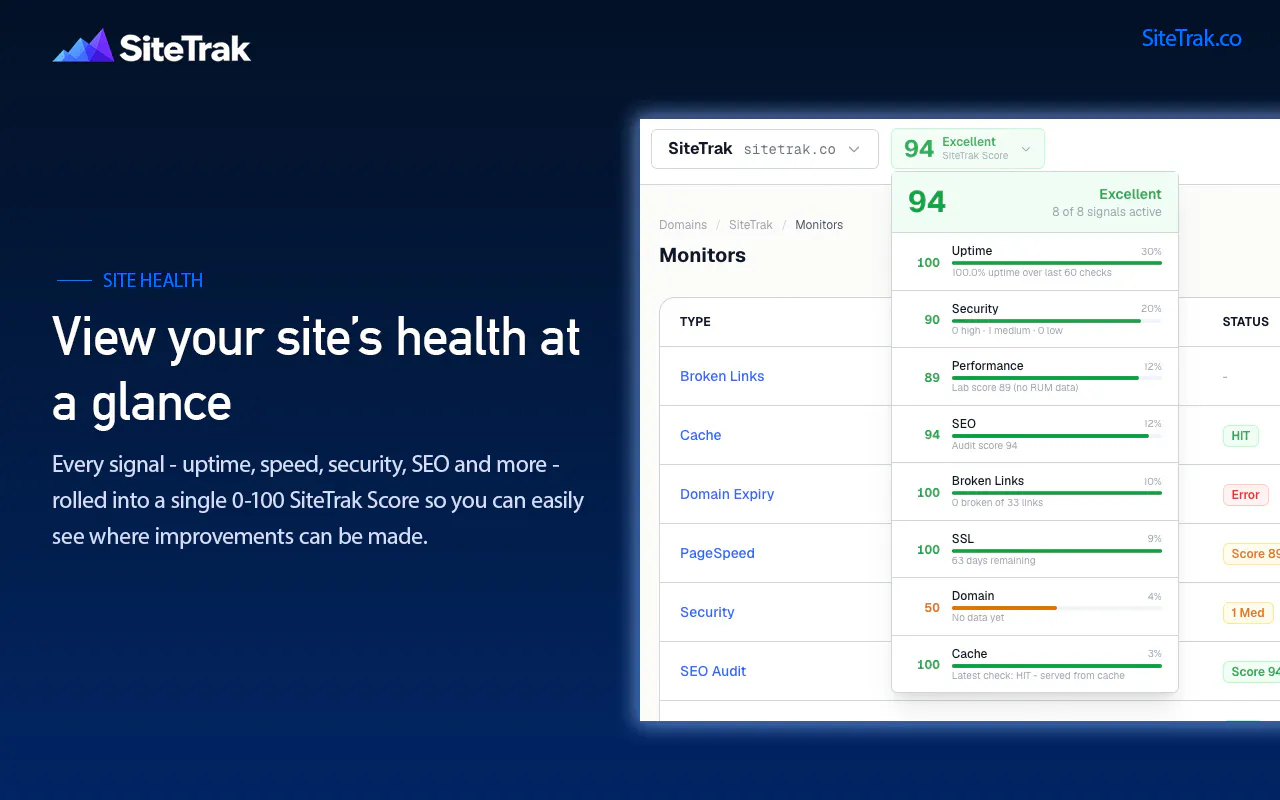
Task: Click the STATUS column header
Action: click(1245, 322)
